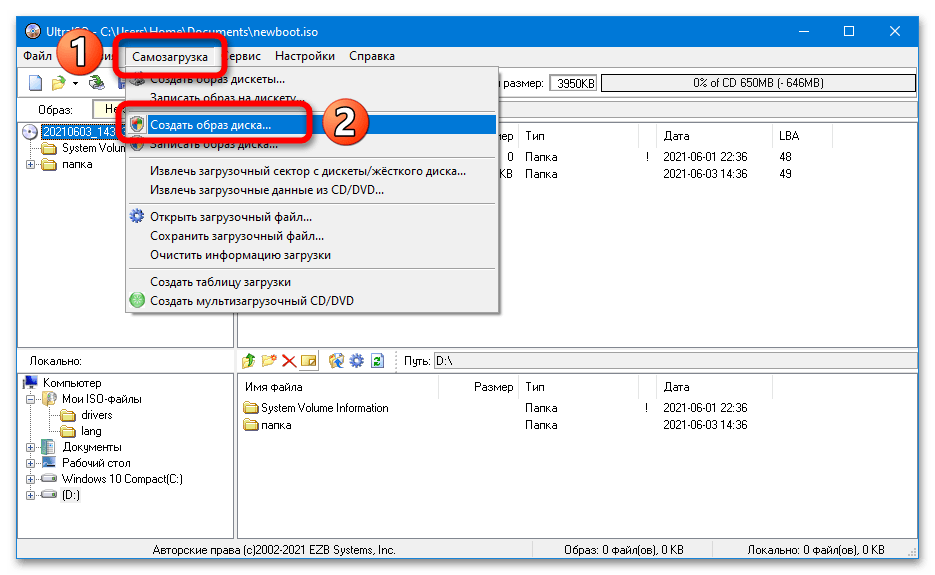Image resolution: width=935 pixels, height=575 pixels.
Task: Click Имя файла column header in local list
Action: click(x=338, y=387)
